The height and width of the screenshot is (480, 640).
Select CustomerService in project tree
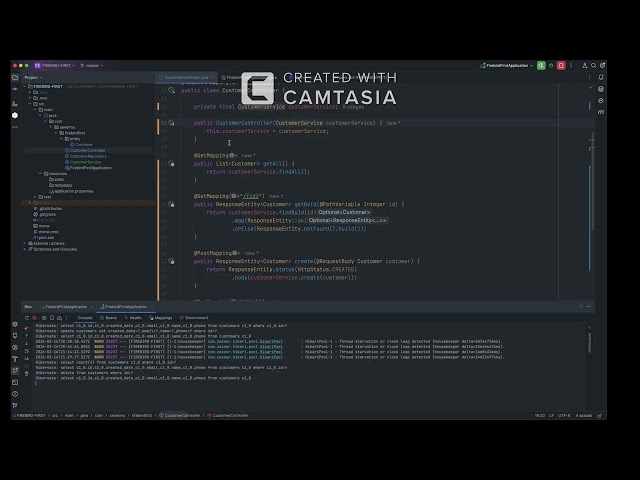(85, 162)
